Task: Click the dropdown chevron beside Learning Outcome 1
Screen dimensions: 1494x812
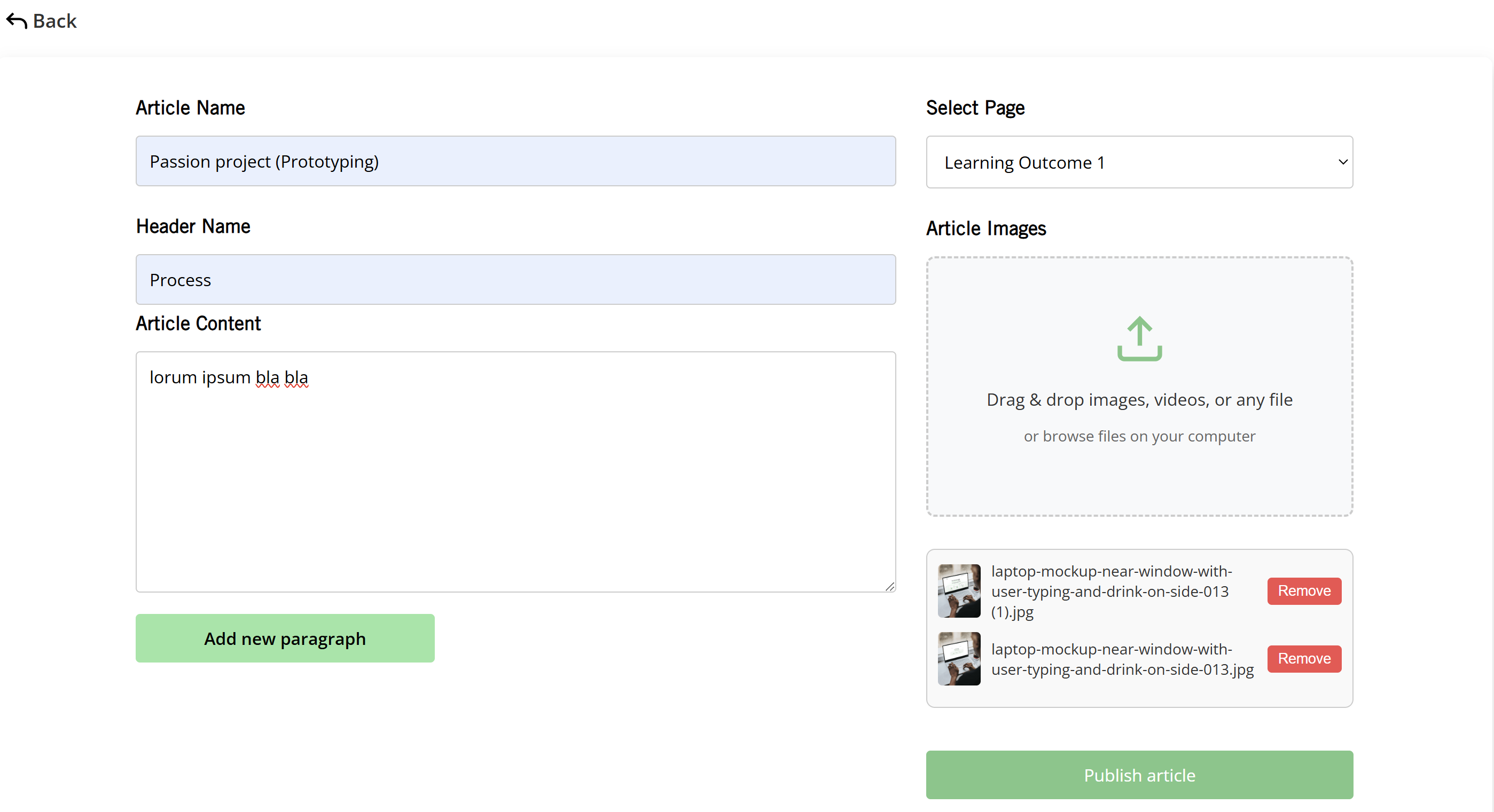Action: click(1342, 162)
